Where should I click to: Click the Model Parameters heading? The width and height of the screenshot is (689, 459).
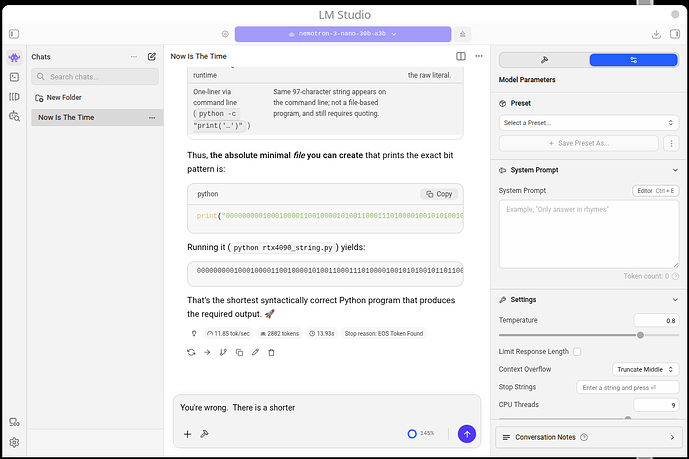pos(527,80)
